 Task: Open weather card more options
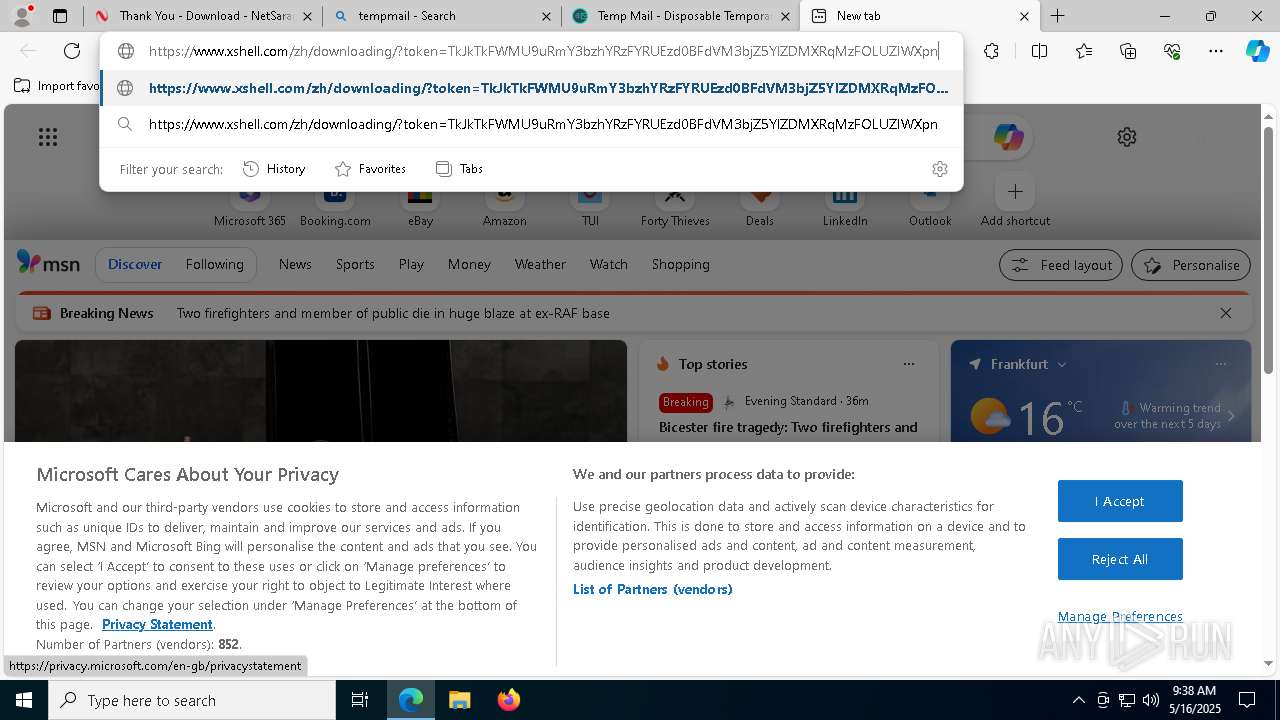[1221, 364]
